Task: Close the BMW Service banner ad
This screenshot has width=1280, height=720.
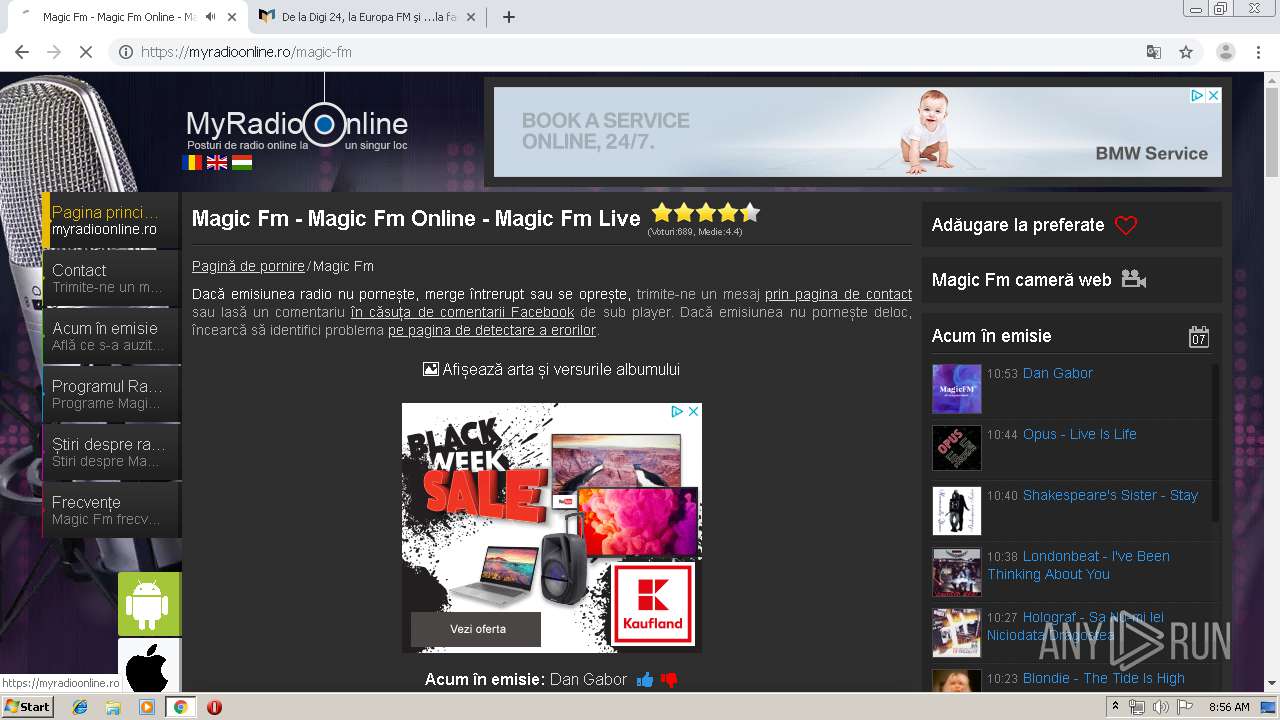Action: (1213, 95)
